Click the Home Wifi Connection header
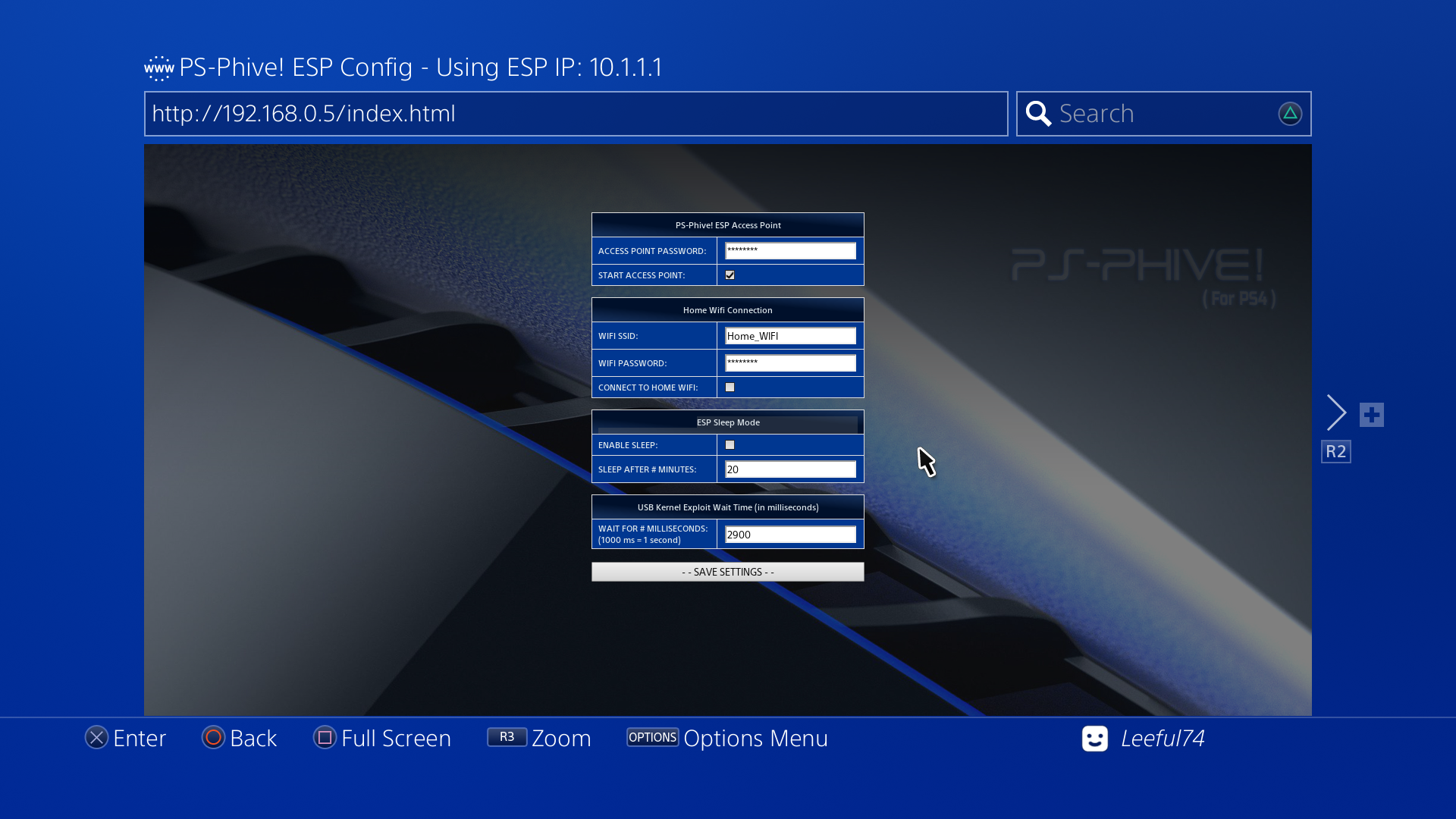Screen dimensions: 1456x819 click(727, 310)
